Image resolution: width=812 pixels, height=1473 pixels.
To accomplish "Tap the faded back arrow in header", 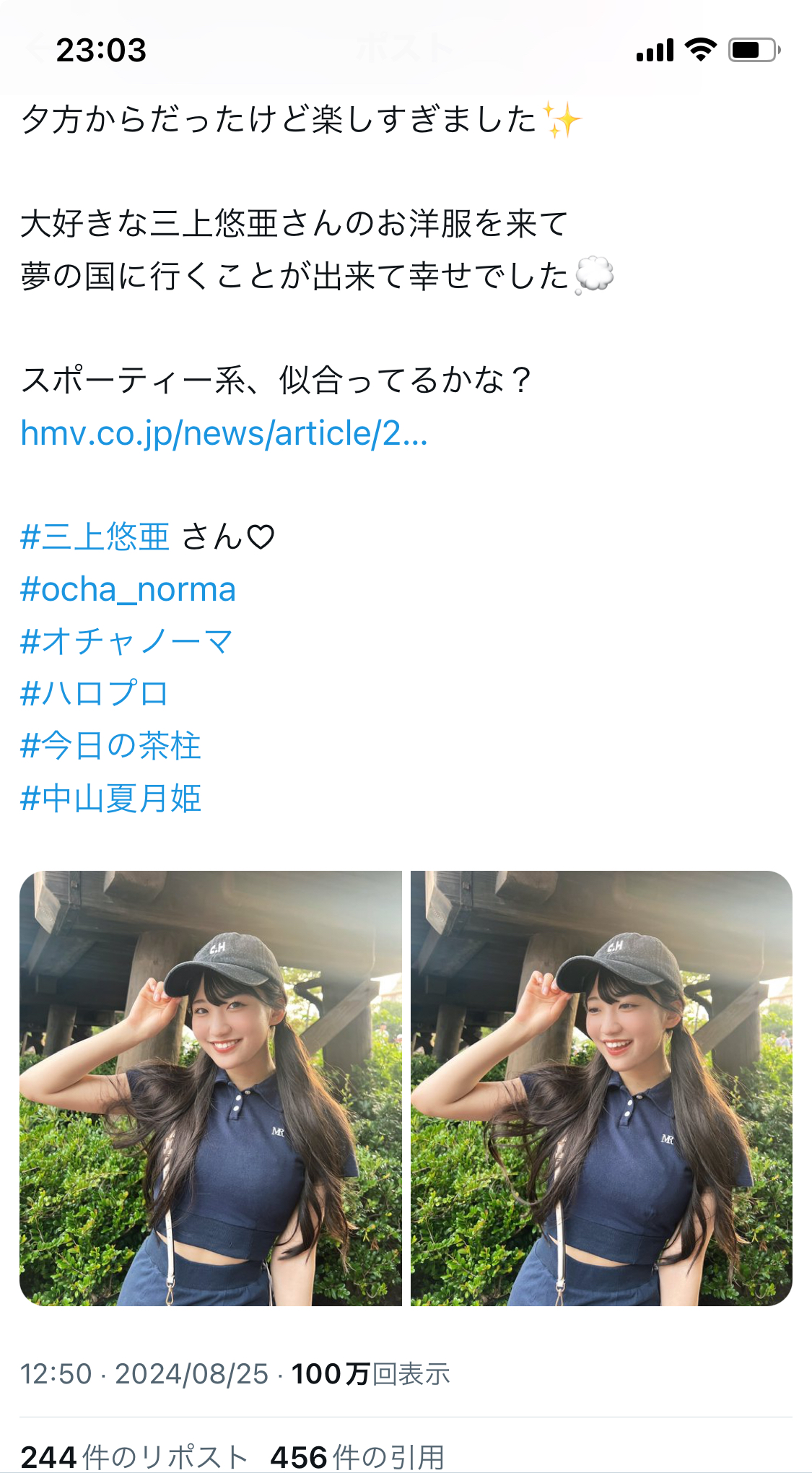I will click(35, 49).
